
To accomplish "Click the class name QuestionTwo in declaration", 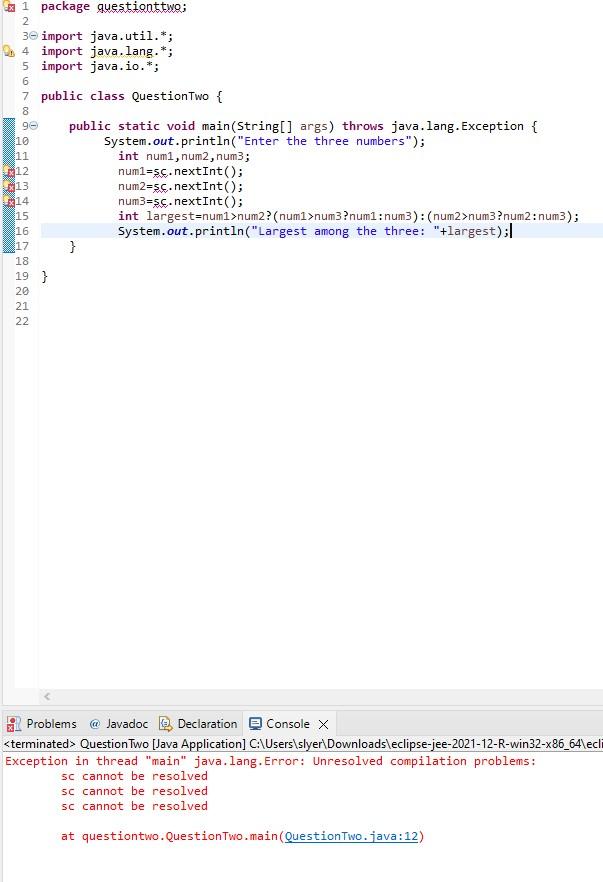I will point(170,96).
